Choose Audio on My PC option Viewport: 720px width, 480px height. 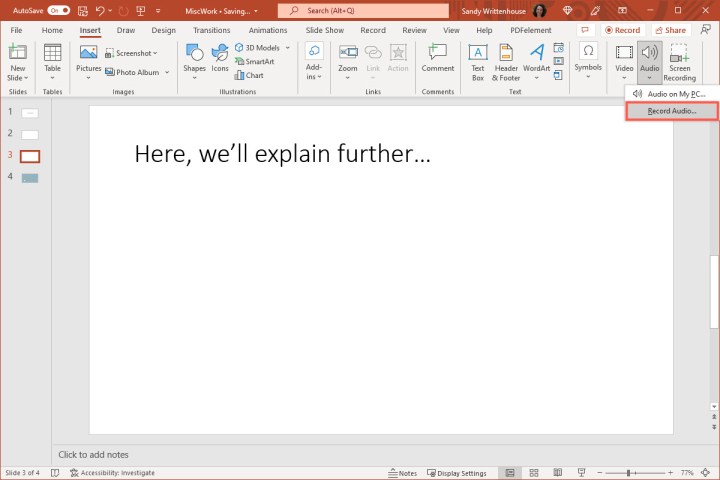(672, 94)
